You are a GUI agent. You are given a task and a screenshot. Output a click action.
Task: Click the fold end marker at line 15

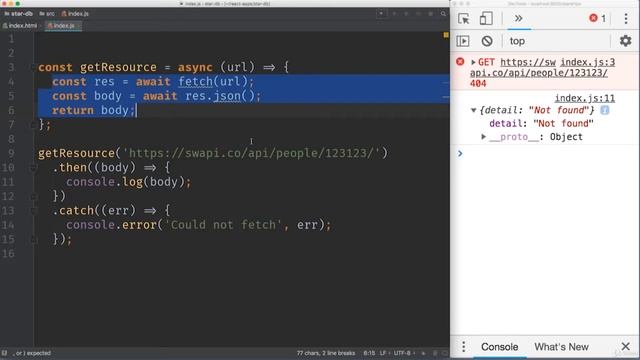pyautogui.click(x=33, y=240)
